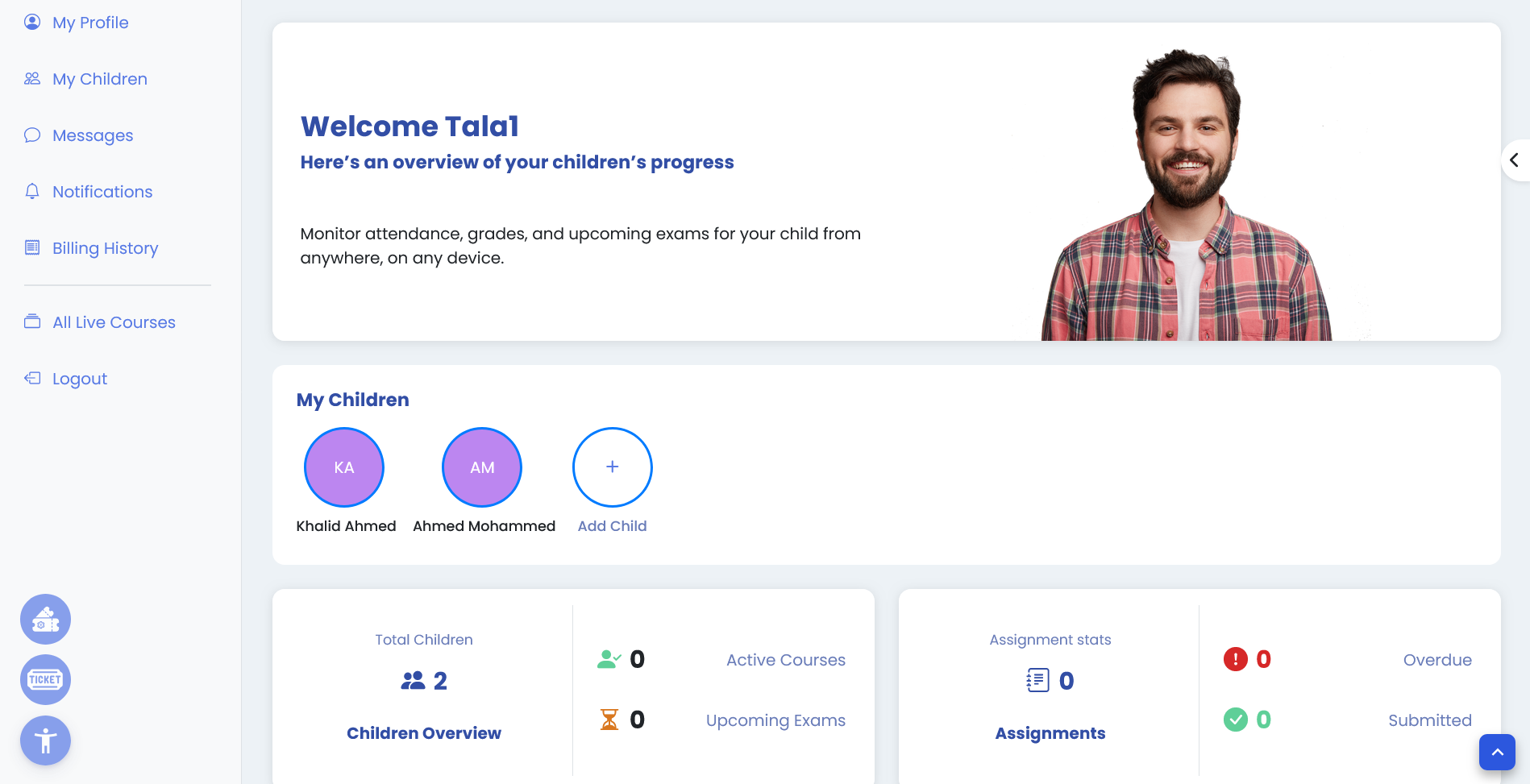The width and height of the screenshot is (1530, 784).
Task: Open the TICKET support widget
Action: tap(45, 679)
